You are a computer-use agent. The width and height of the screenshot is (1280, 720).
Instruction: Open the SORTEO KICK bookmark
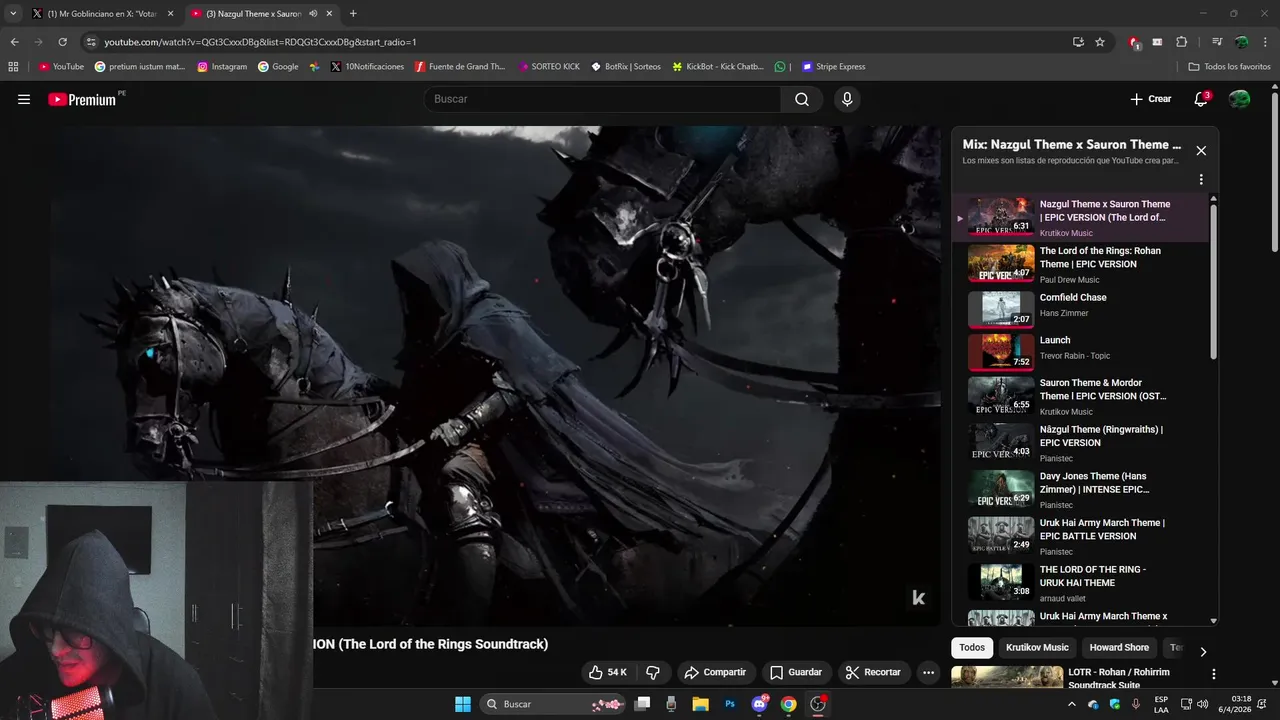(x=549, y=67)
